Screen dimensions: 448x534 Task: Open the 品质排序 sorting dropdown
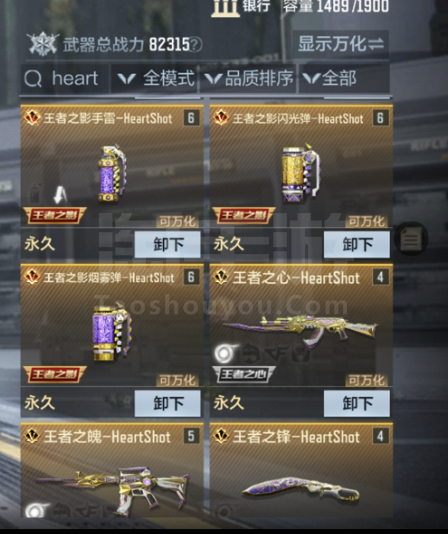pyautogui.click(x=249, y=79)
